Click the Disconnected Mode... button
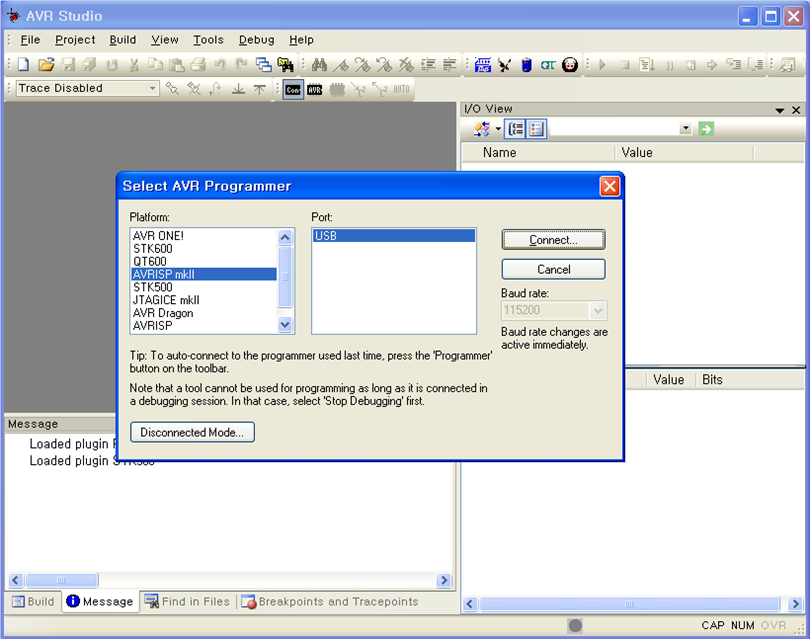810x639 pixels. 192,432
